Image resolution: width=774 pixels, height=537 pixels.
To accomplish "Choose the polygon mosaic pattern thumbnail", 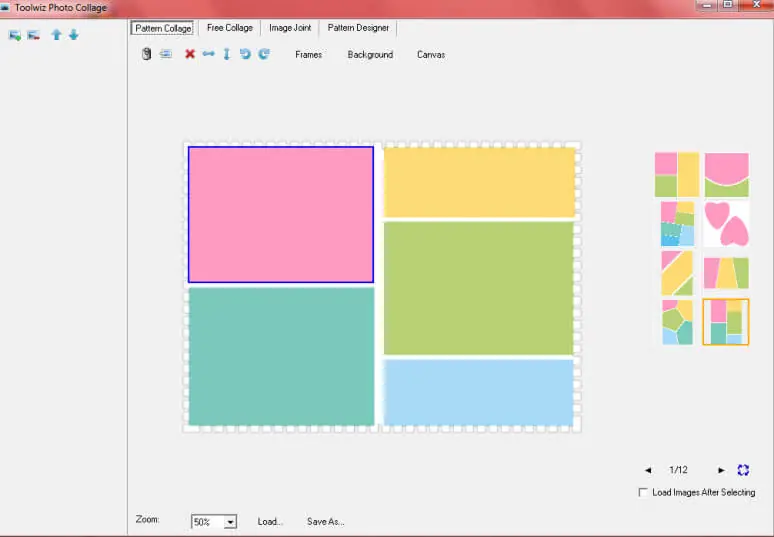I will point(677,322).
